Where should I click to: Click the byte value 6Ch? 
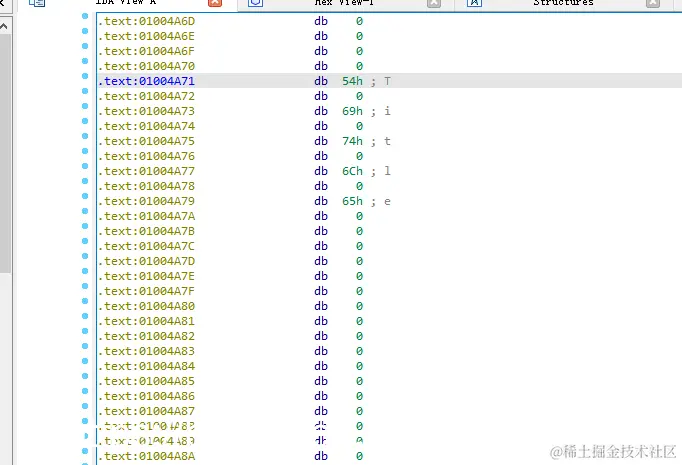352,171
